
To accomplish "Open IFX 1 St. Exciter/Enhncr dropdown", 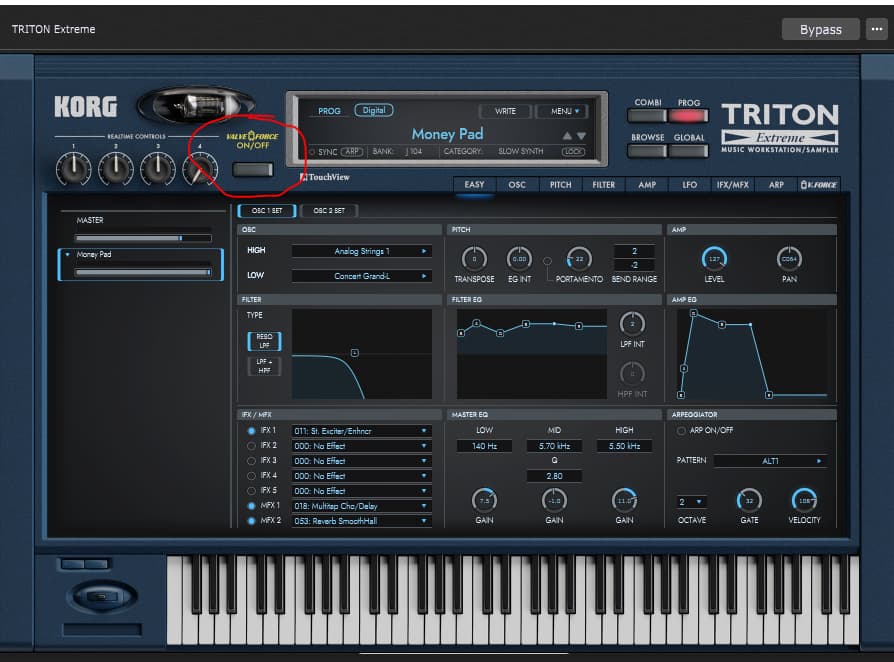I will pyautogui.click(x=361, y=431).
